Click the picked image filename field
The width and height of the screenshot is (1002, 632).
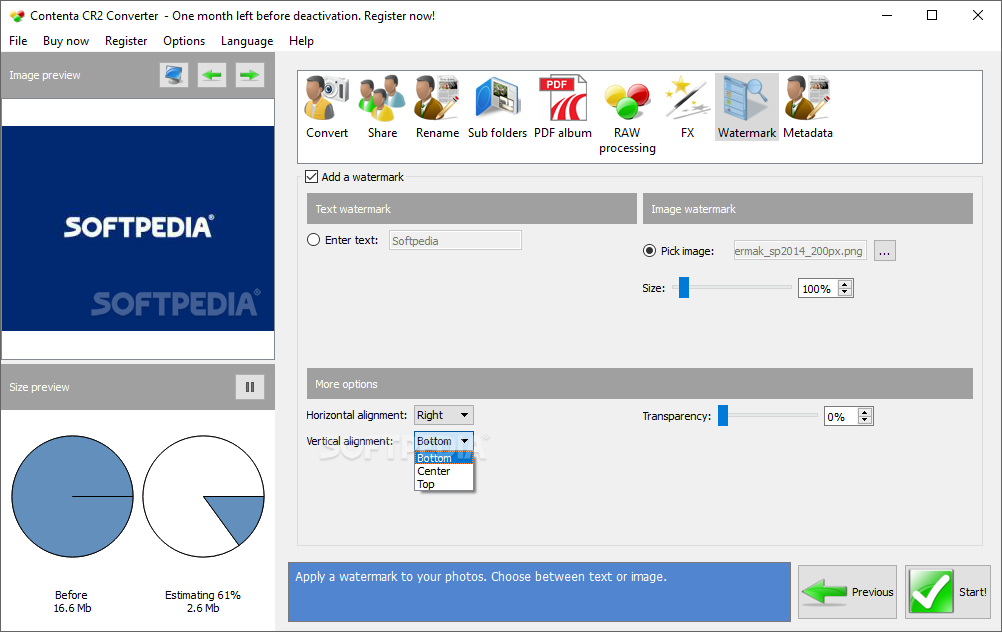point(800,251)
